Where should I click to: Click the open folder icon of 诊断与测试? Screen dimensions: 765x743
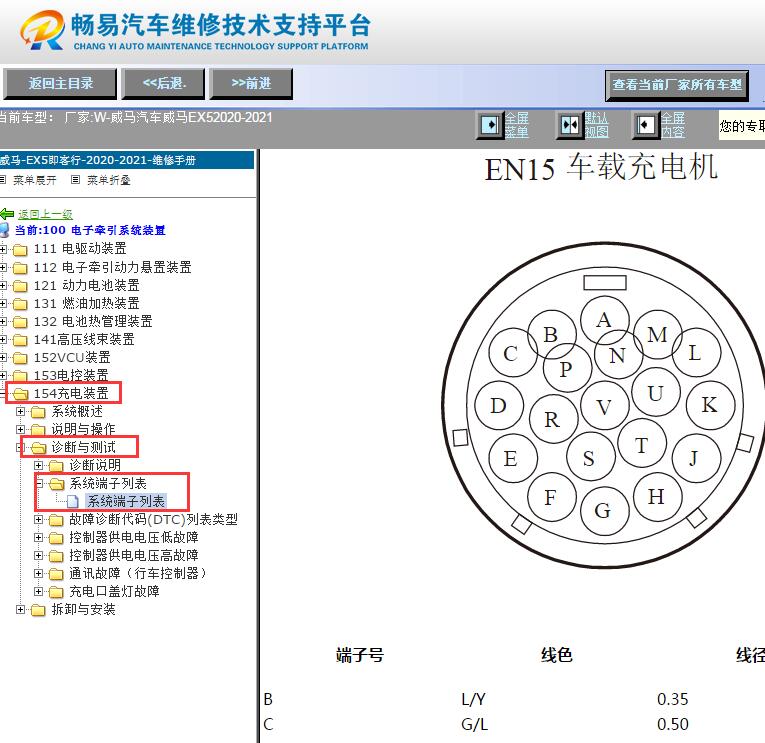coord(39,448)
